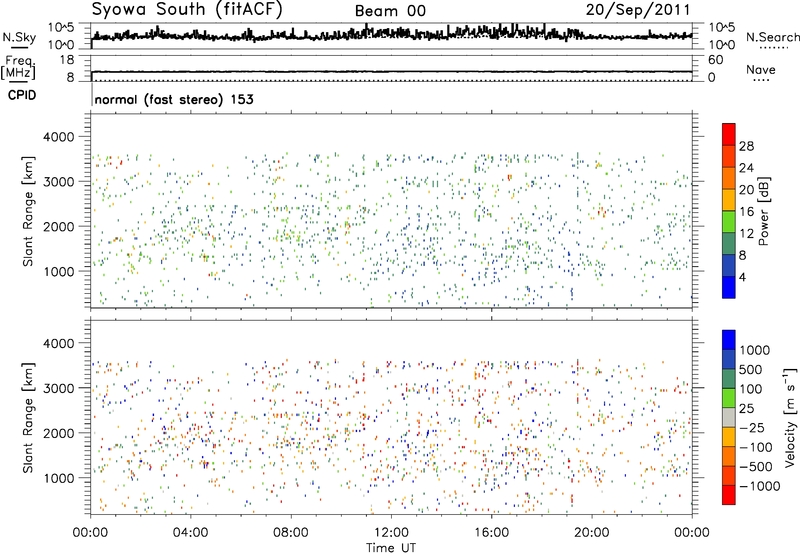This screenshot has width=800, height=554.
Task: Pick the red bottom segment of velocity bar
Action: click(x=729, y=495)
